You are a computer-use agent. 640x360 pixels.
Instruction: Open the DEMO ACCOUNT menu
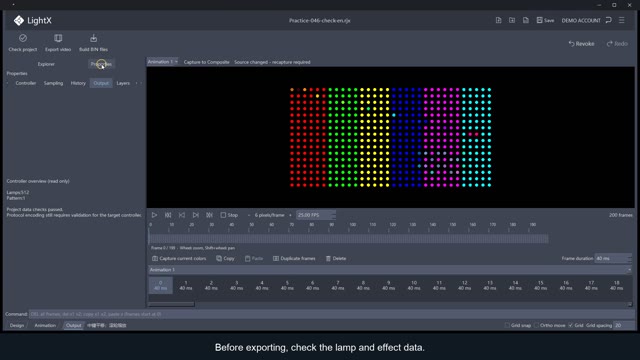(581, 20)
